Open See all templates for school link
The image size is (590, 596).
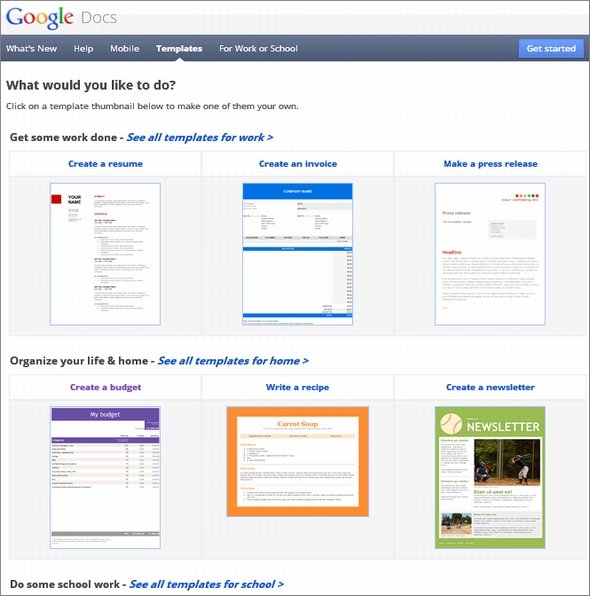pos(206,584)
